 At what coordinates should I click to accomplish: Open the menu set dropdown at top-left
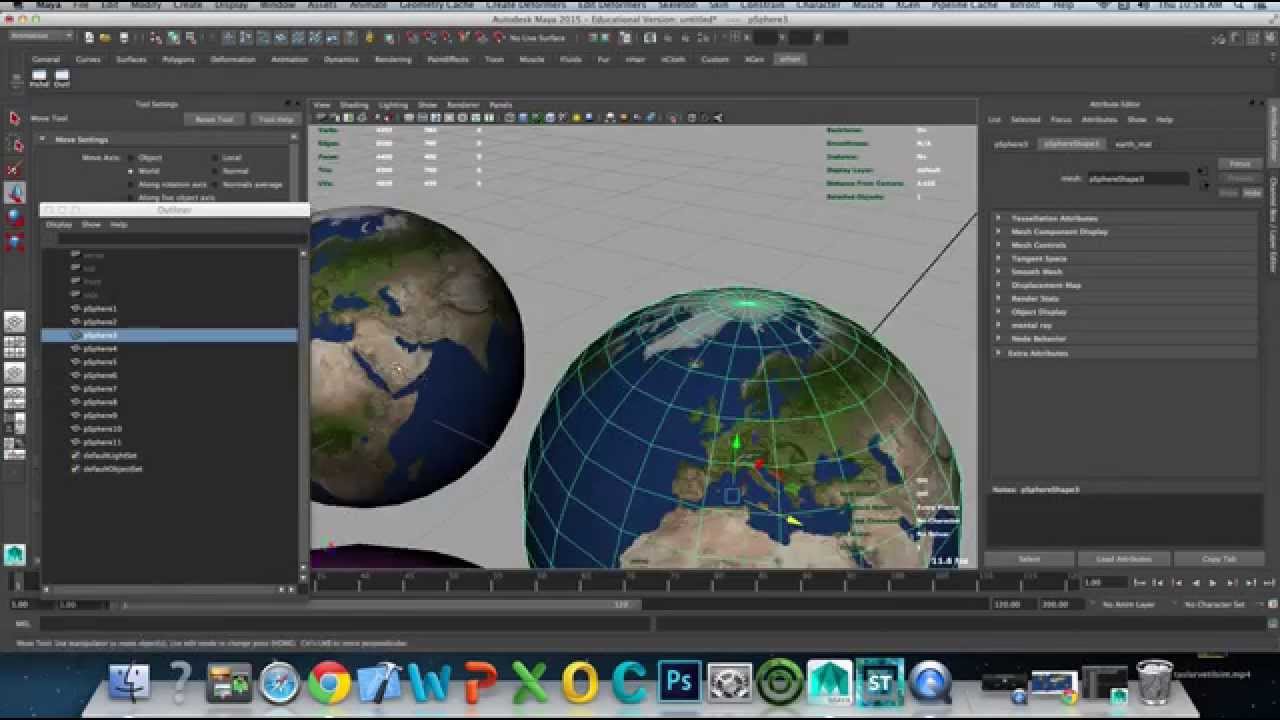pos(41,37)
